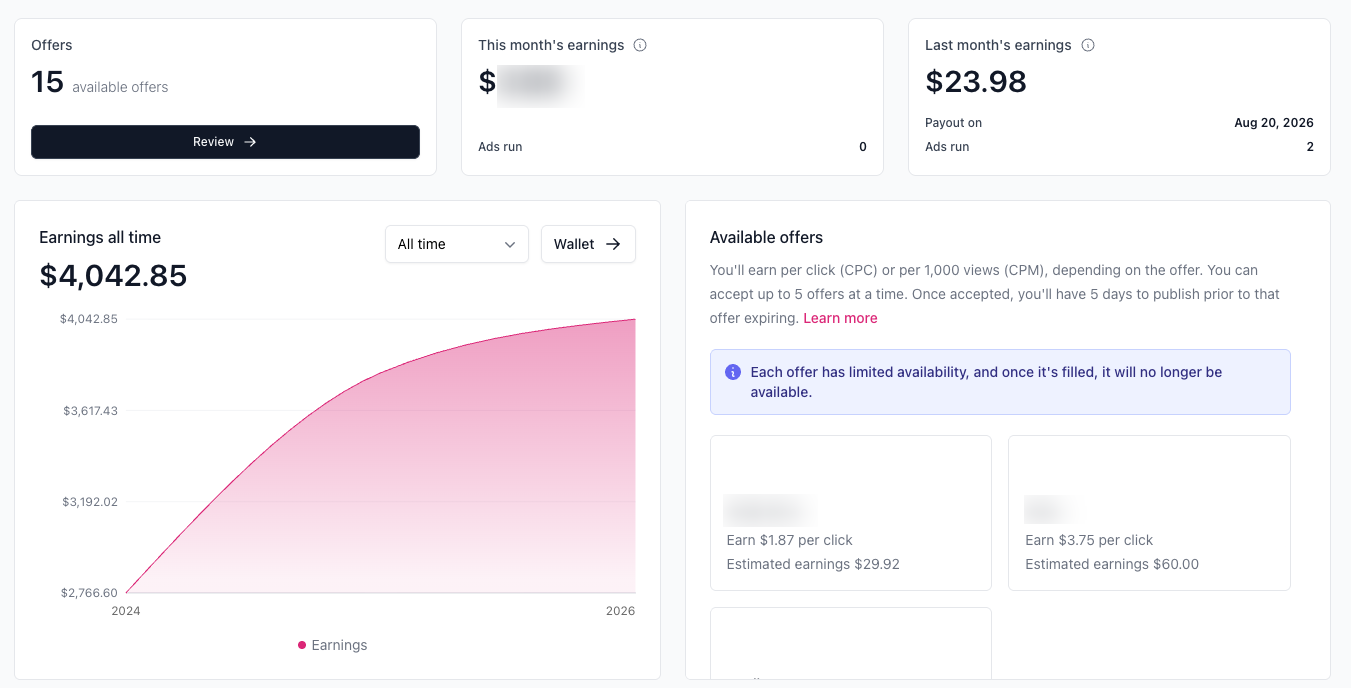The width and height of the screenshot is (1351, 688).
Task: Open the All time range dropdown
Action: pyautogui.click(x=457, y=244)
